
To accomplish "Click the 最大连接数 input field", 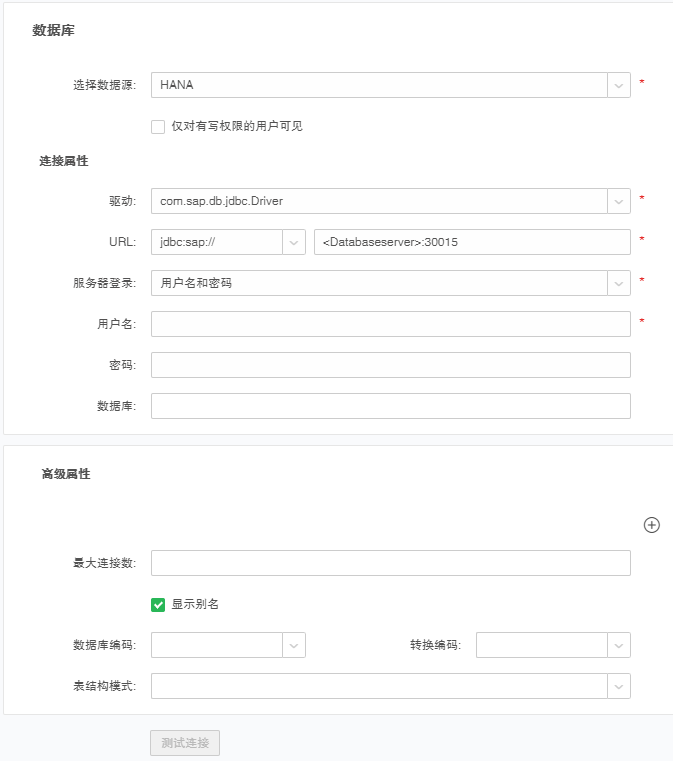I will point(390,563).
